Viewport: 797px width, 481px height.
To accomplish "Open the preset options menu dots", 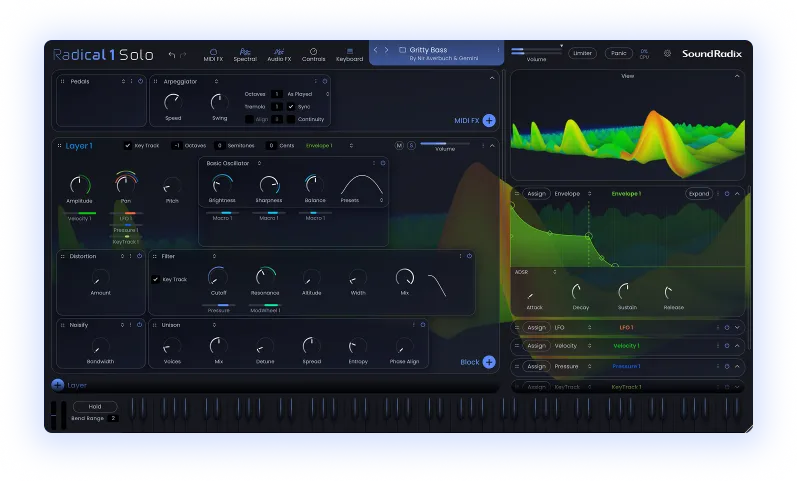I will (498, 50).
